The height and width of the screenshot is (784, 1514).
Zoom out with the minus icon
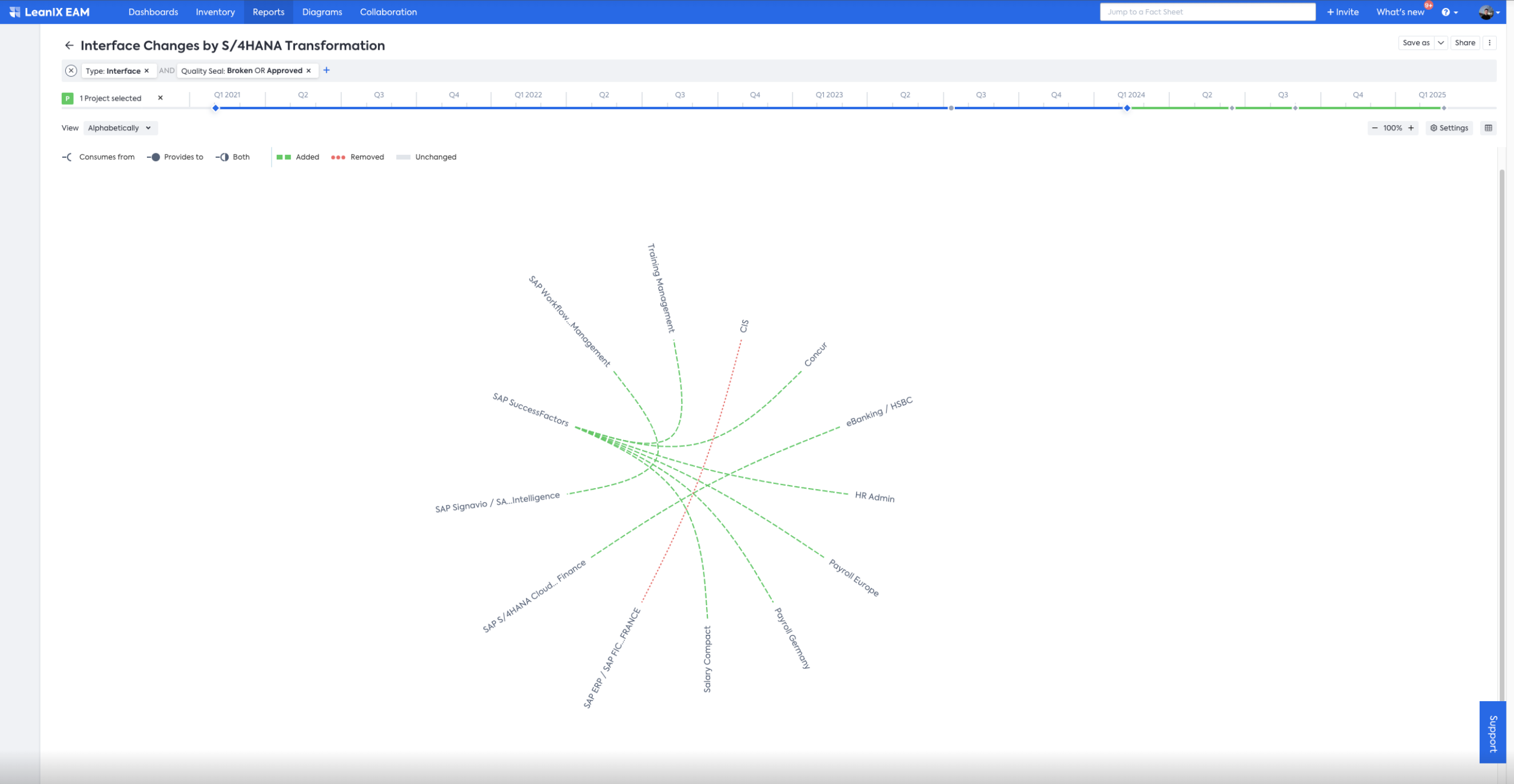(1374, 128)
